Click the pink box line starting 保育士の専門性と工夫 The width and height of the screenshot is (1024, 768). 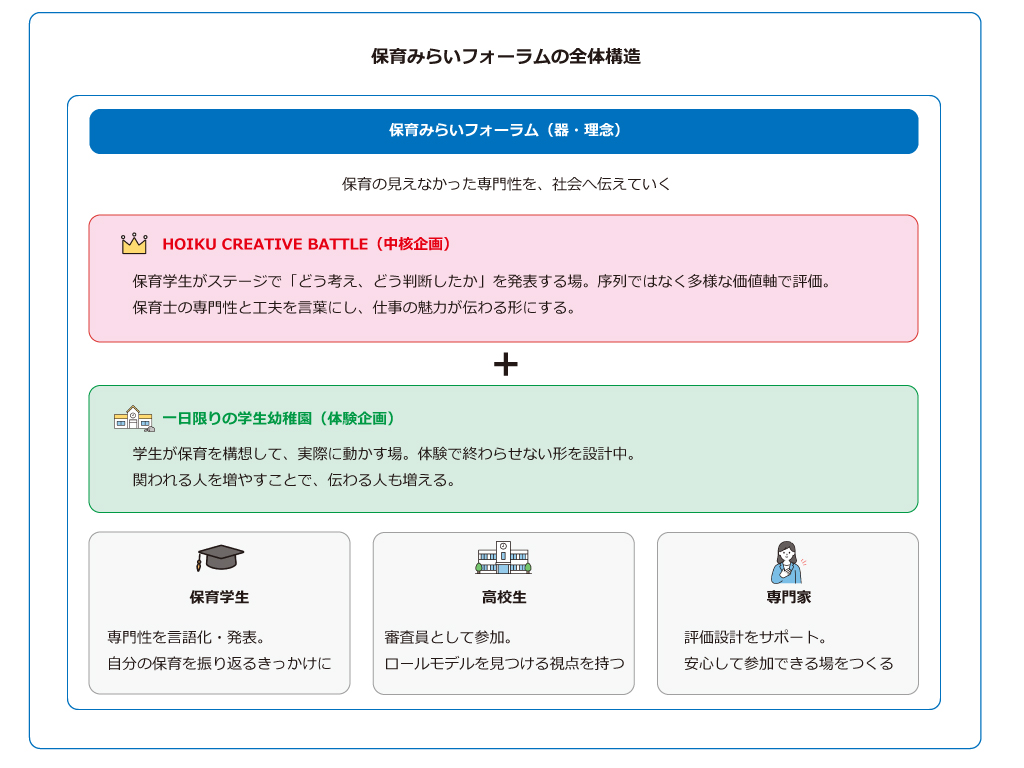tap(354, 307)
